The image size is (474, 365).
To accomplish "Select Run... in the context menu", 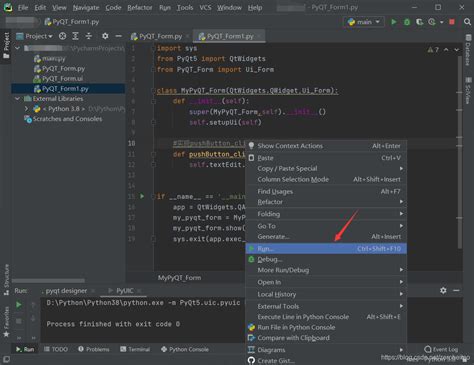I will tap(326, 249).
